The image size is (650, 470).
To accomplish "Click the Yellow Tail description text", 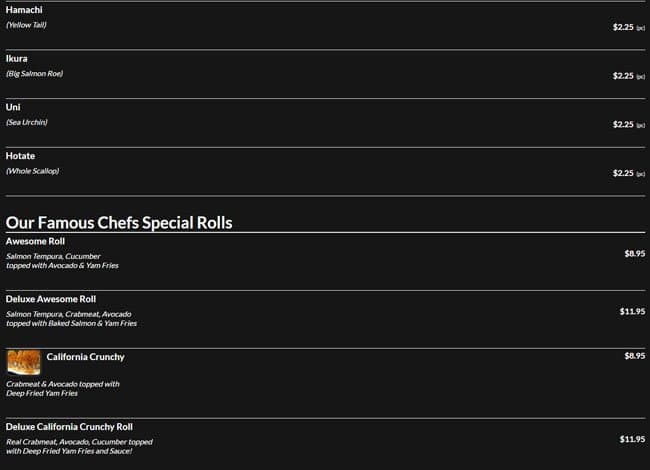I will (x=26, y=25).
